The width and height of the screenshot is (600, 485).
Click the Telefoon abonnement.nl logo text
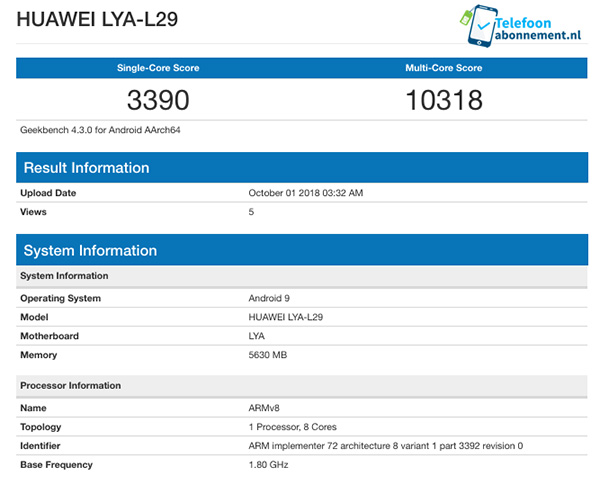pos(538,29)
